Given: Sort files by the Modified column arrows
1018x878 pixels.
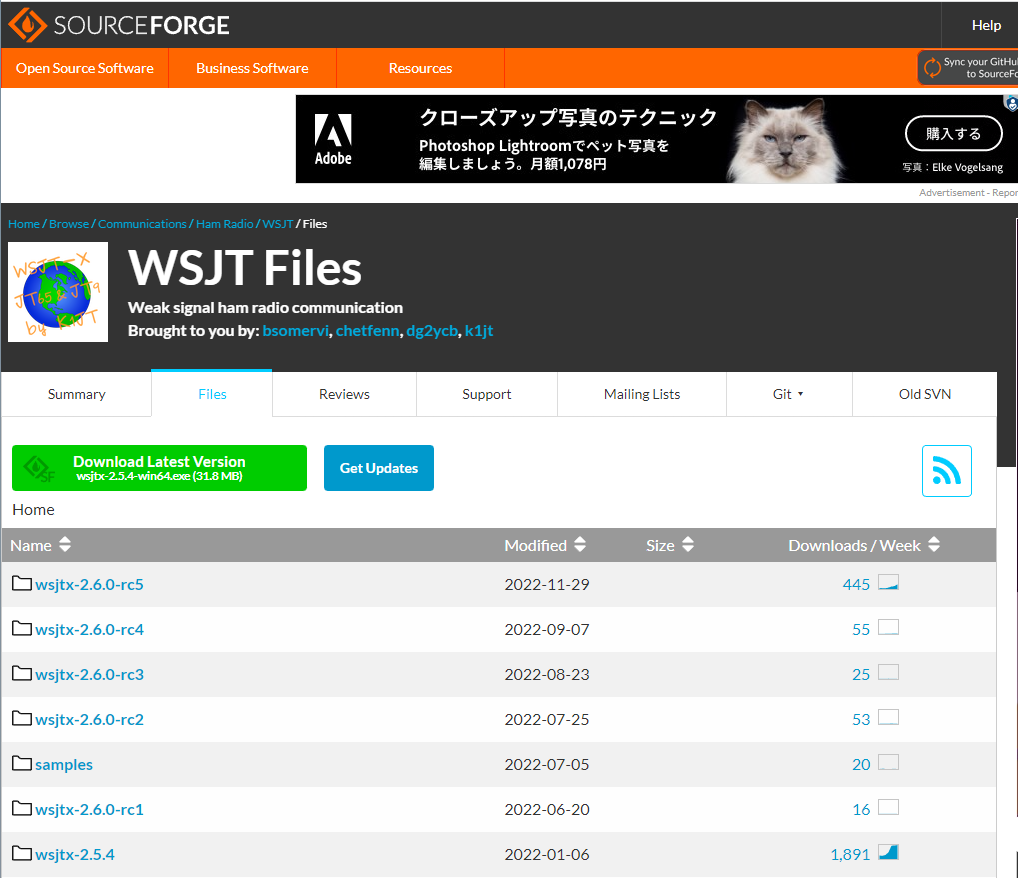Looking at the screenshot, I should (x=581, y=545).
